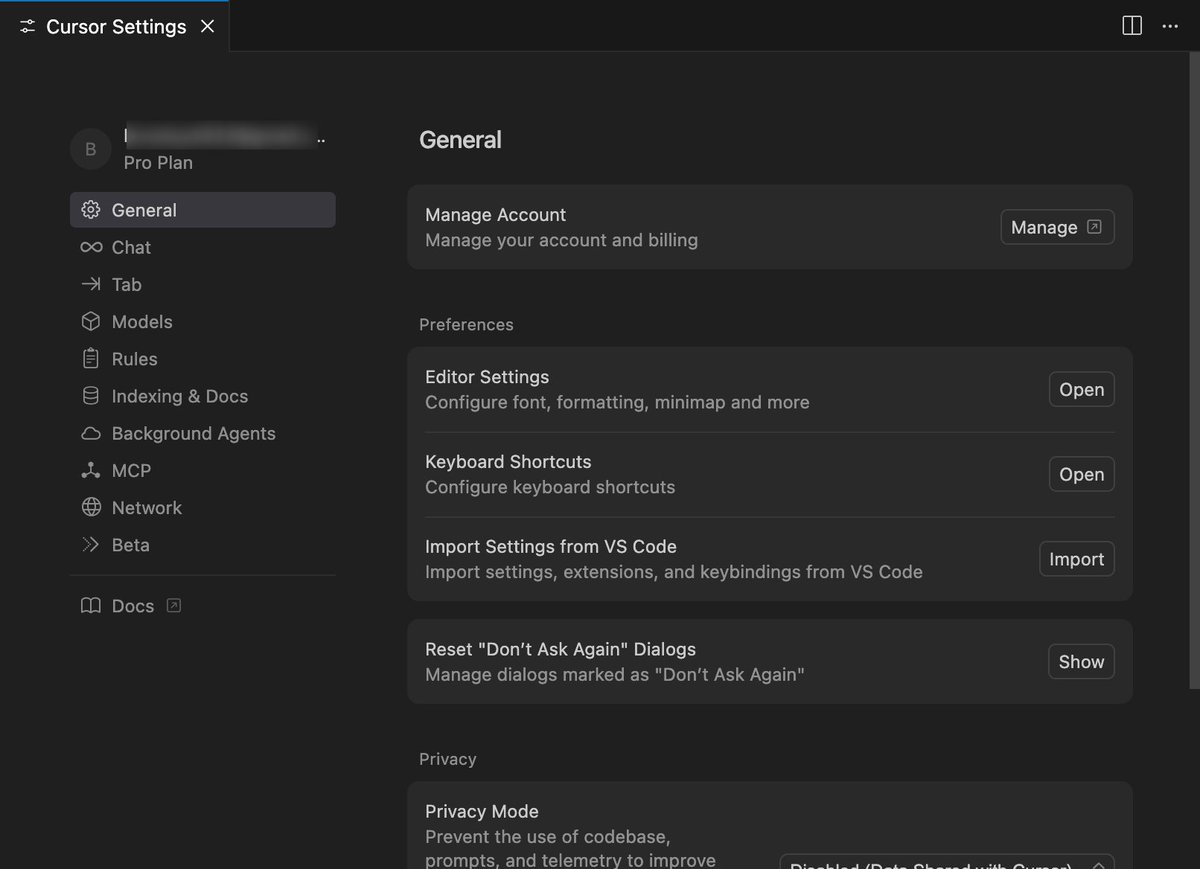The image size is (1200, 869).
Task: Click the Indexing & Docs database icon
Action: (91, 396)
